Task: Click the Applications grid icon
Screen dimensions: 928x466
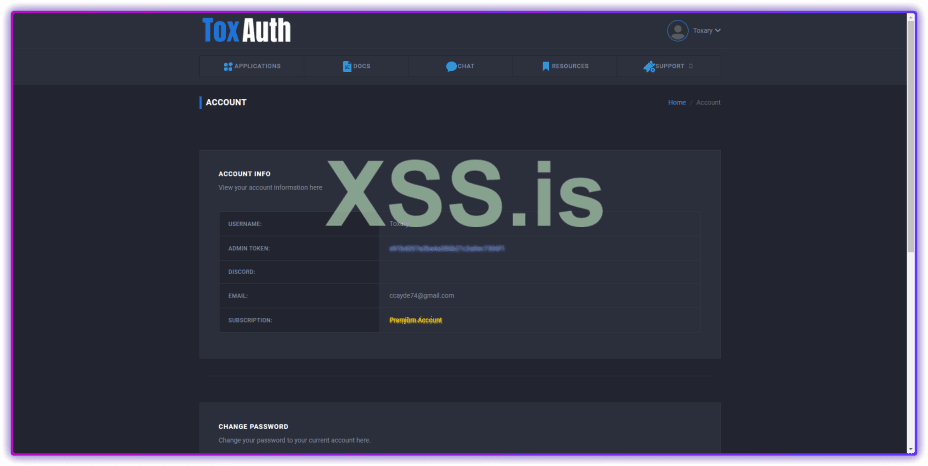Action: point(228,66)
